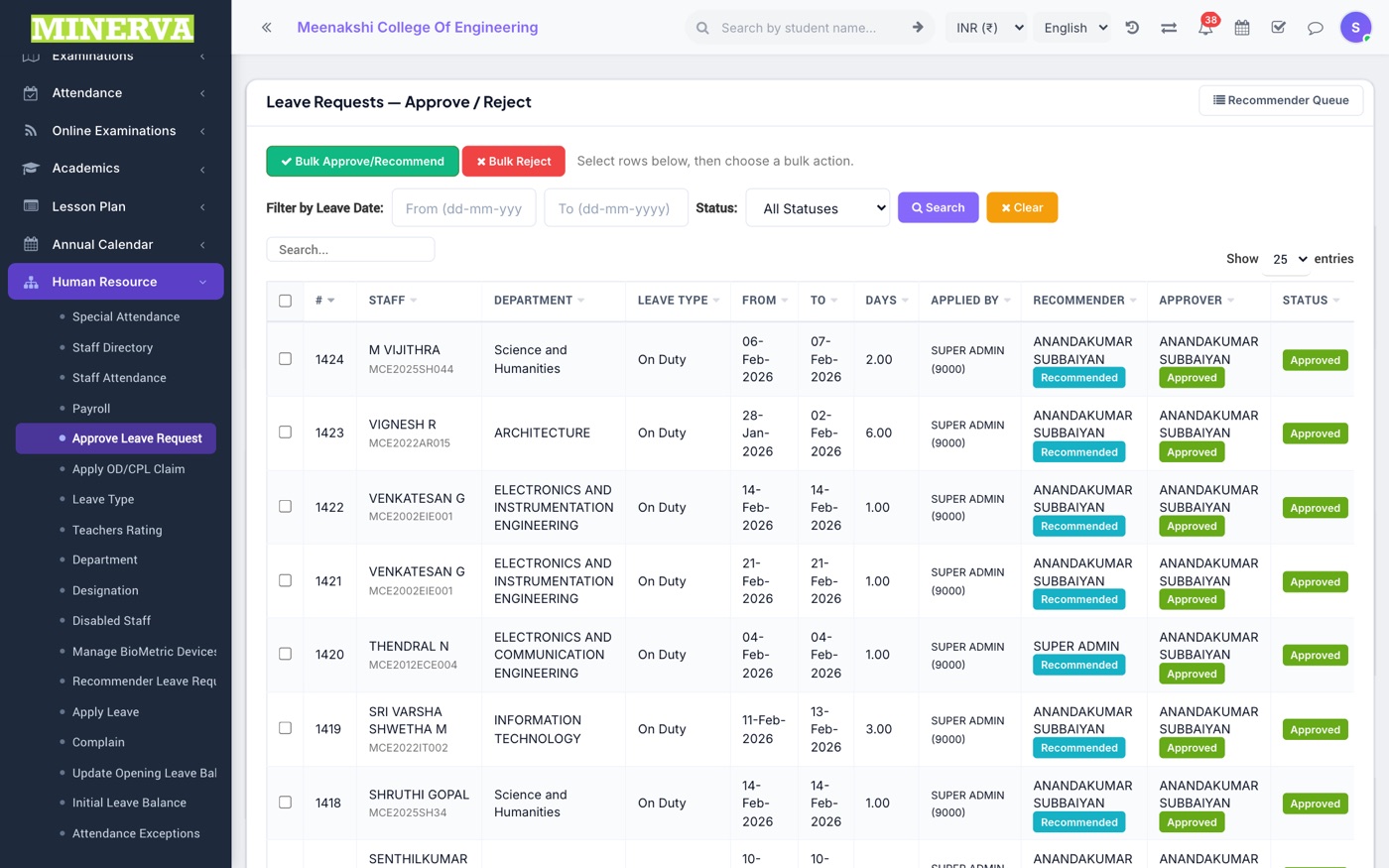Click staff name M VIJITHRA
The width and height of the screenshot is (1389, 868).
(405, 350)
